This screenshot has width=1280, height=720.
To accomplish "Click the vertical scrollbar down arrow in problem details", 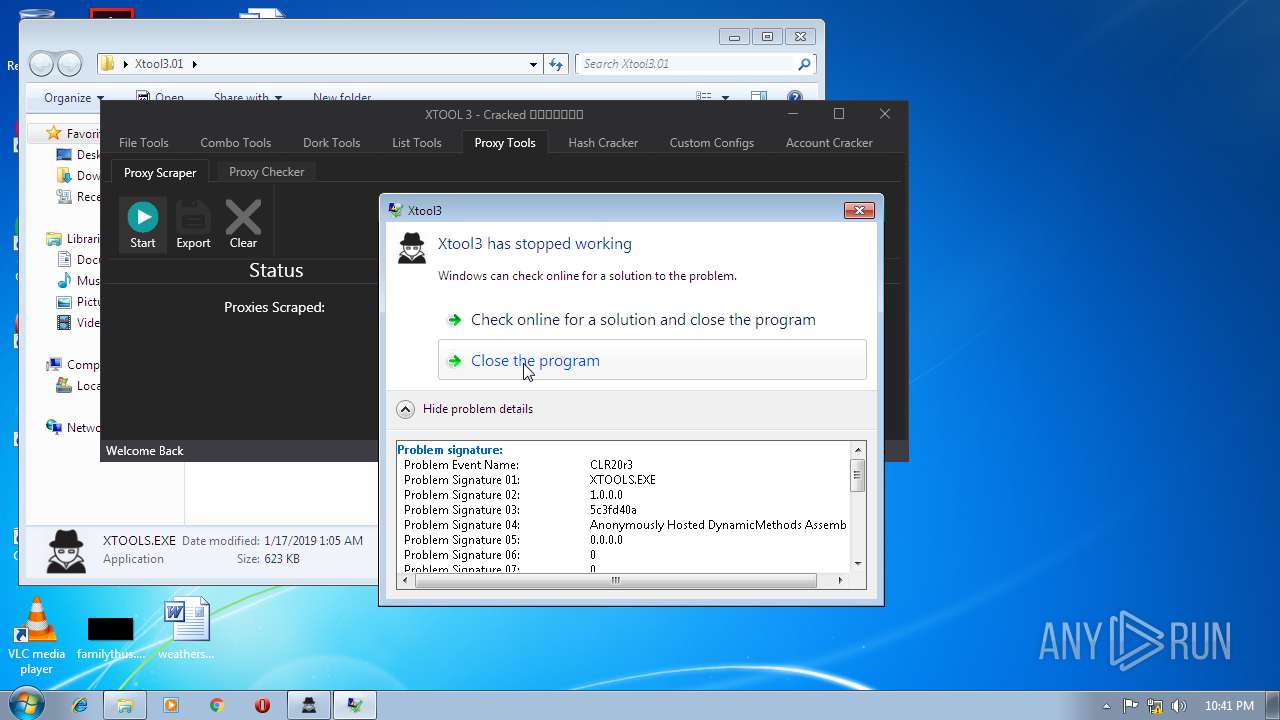I will point(857,564).
